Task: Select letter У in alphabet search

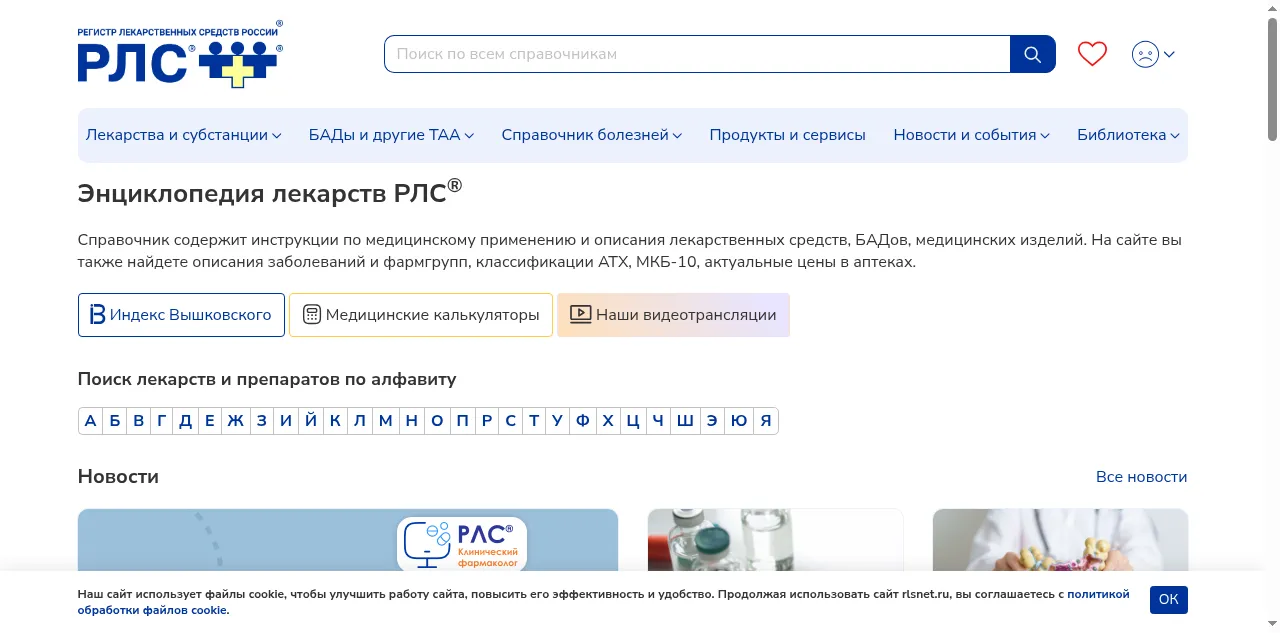Action: [557, 421]
